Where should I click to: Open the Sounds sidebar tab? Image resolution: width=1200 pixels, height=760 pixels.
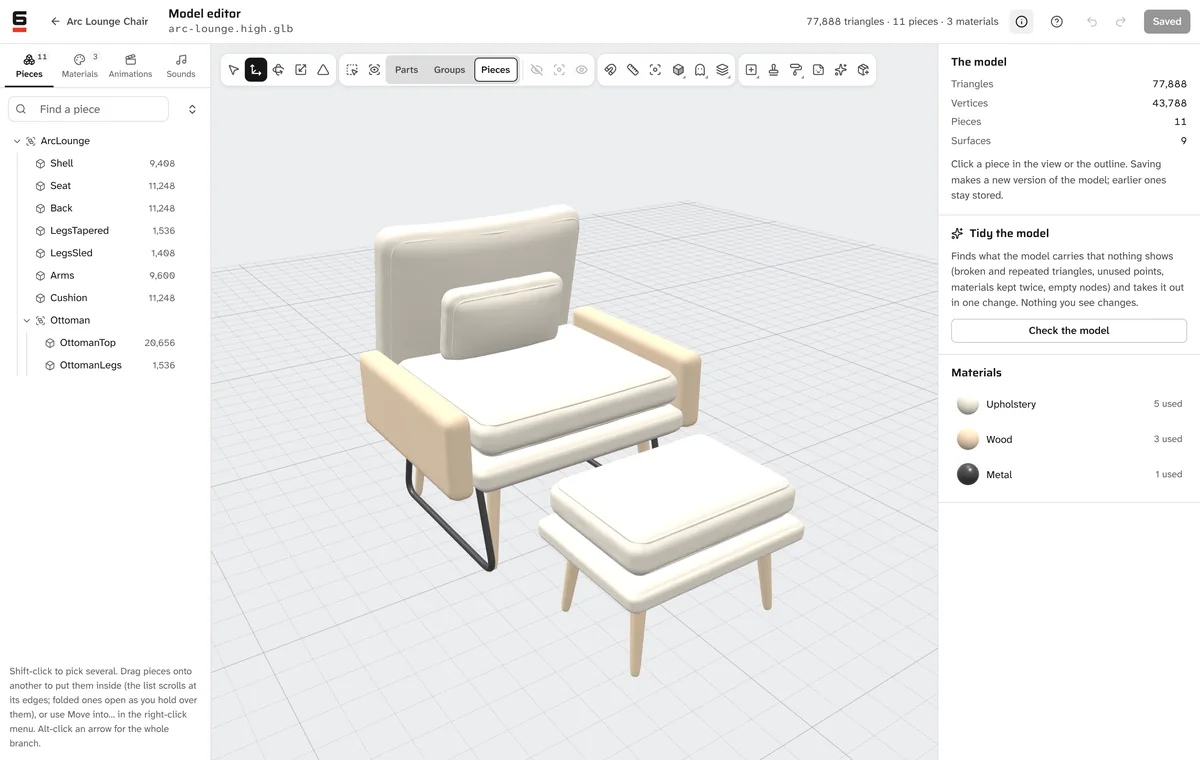[181, 66]
